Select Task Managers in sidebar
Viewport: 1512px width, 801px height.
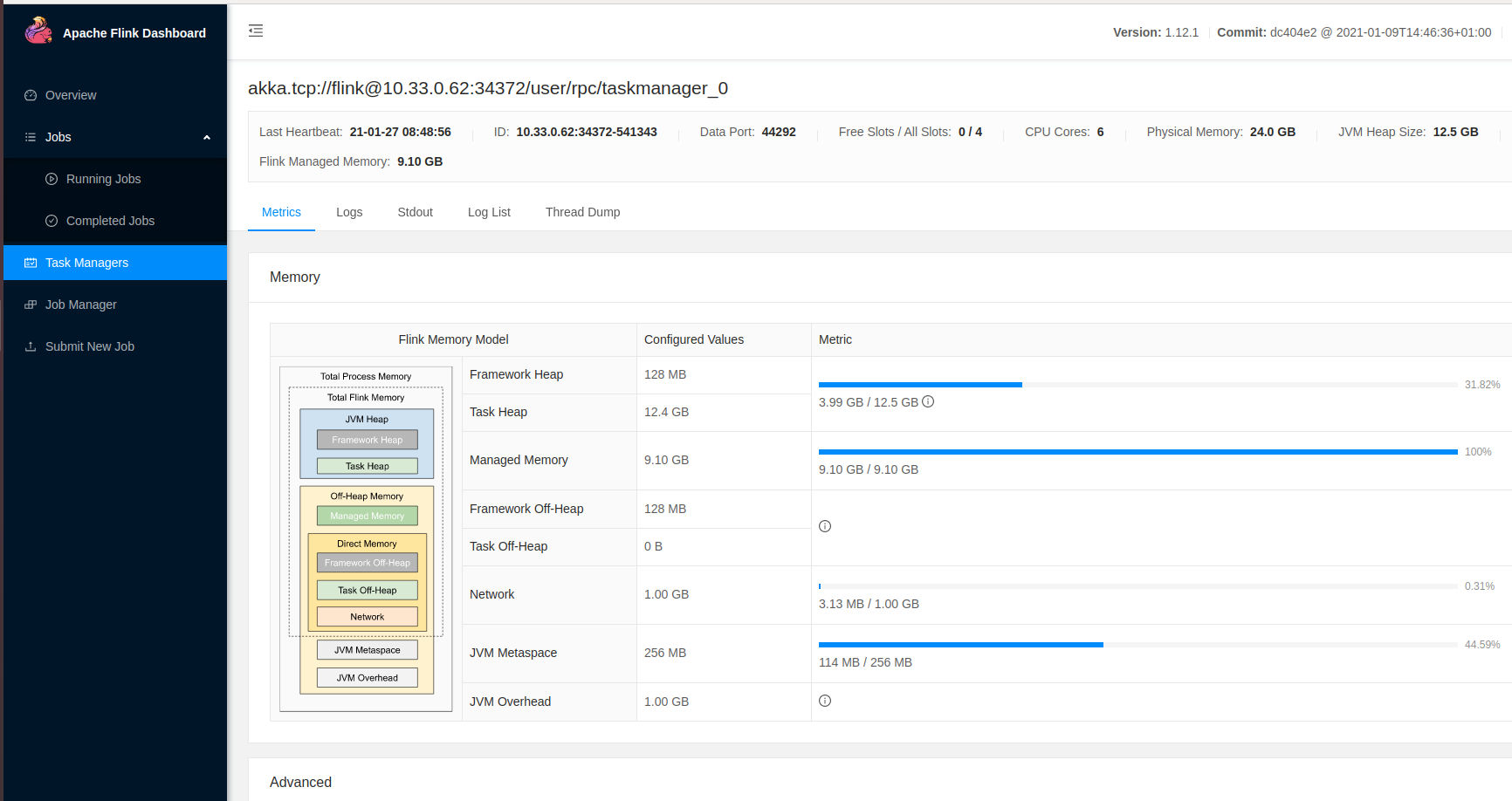point(86,263)
